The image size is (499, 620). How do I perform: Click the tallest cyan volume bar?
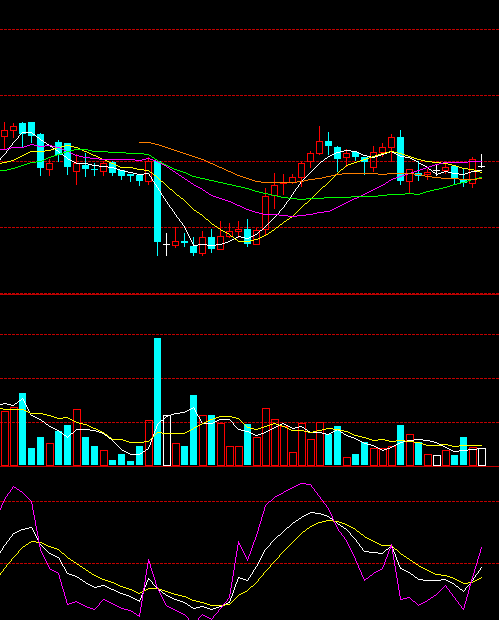click(157, 402)
